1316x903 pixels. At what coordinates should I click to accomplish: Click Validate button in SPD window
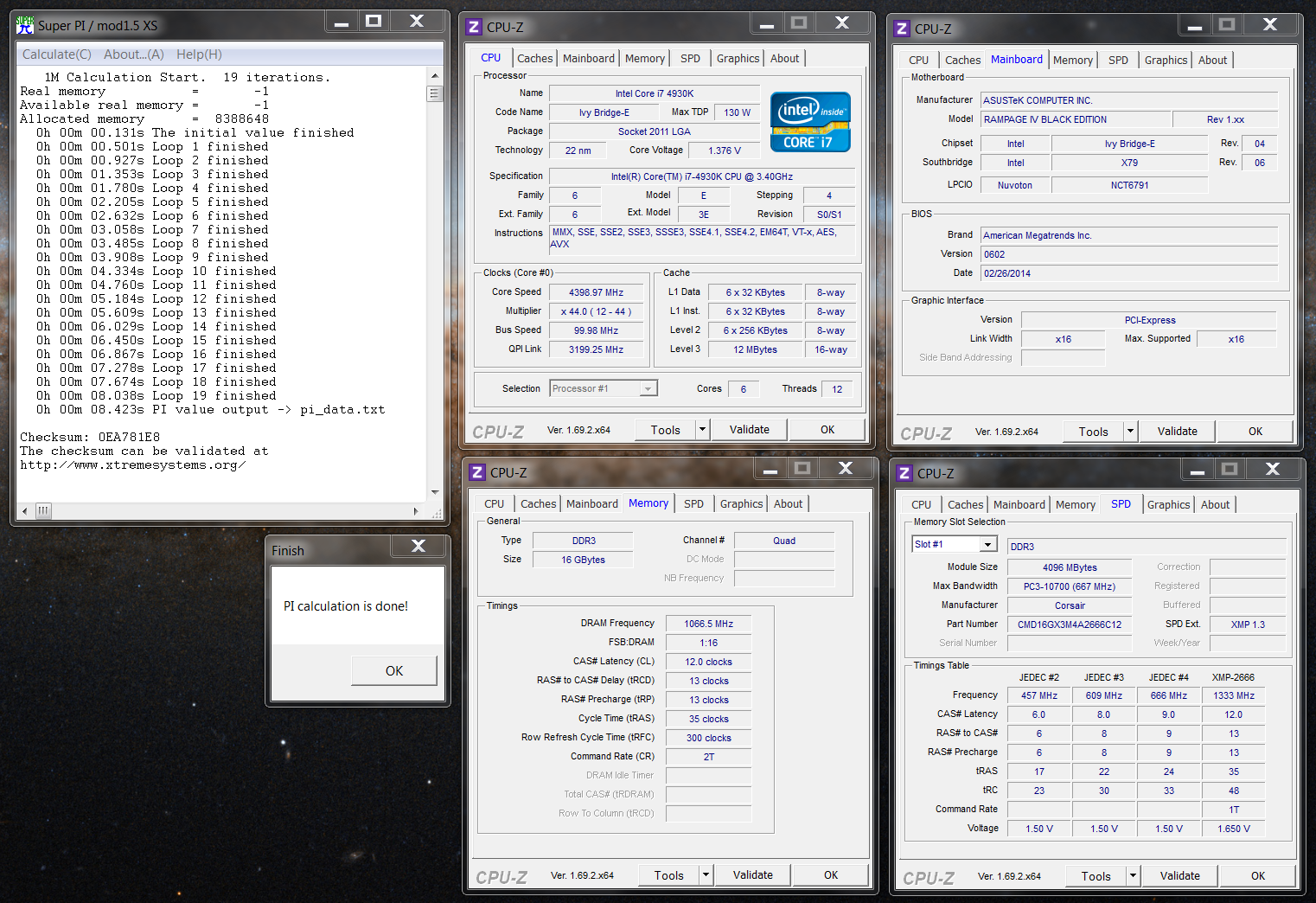coord(1180,875)
